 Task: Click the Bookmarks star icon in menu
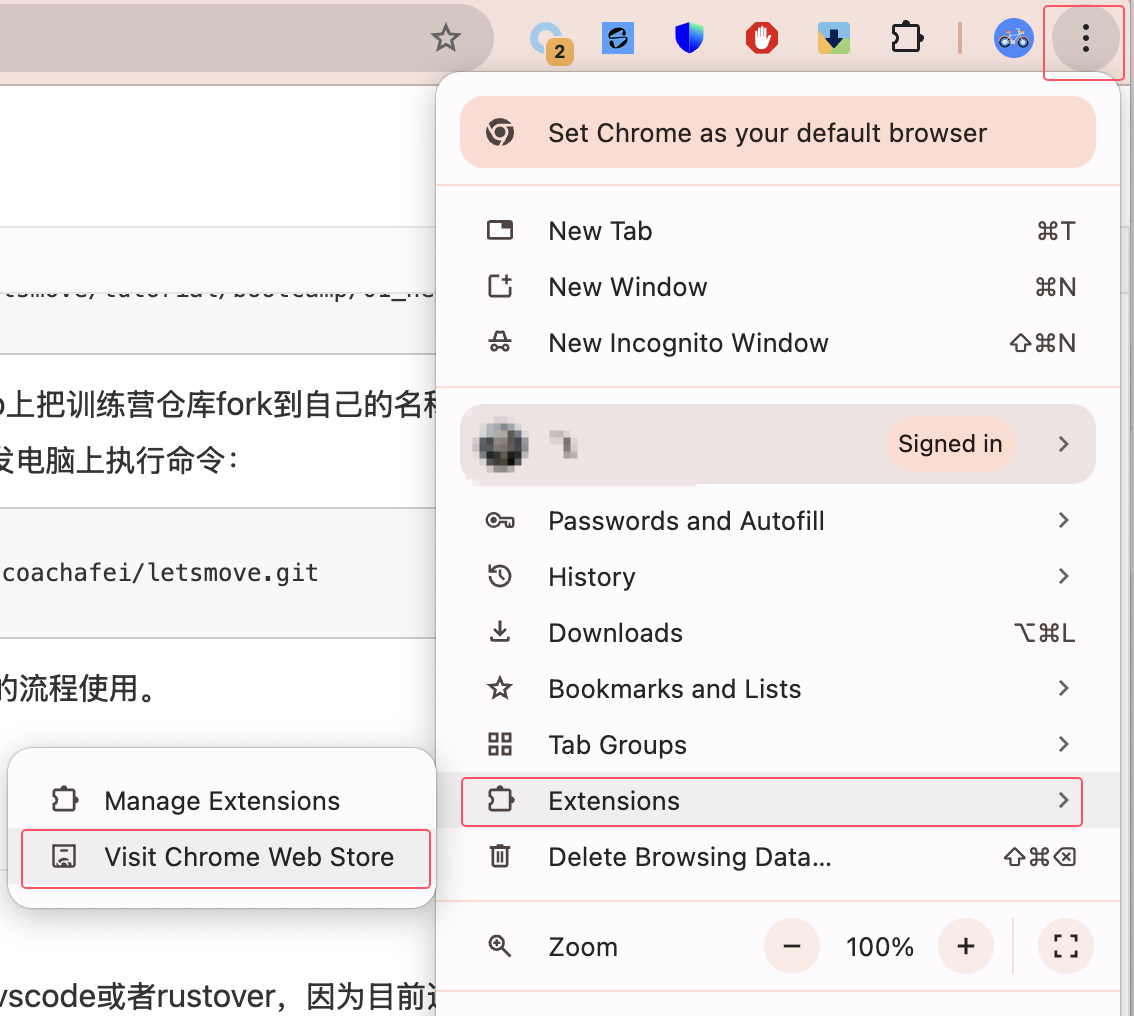pos(500,688)
